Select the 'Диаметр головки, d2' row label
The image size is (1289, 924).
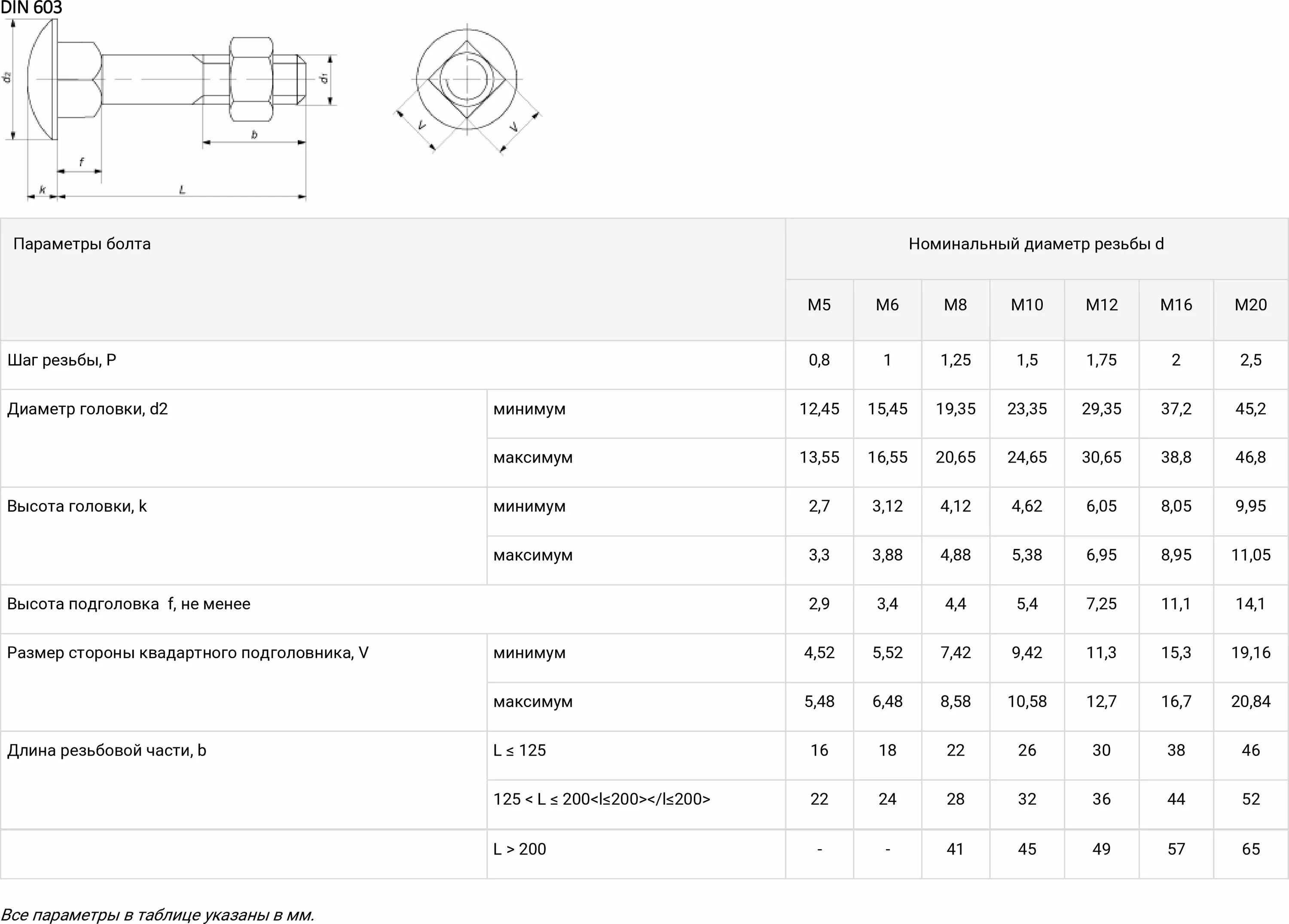[x=88, y=409]
